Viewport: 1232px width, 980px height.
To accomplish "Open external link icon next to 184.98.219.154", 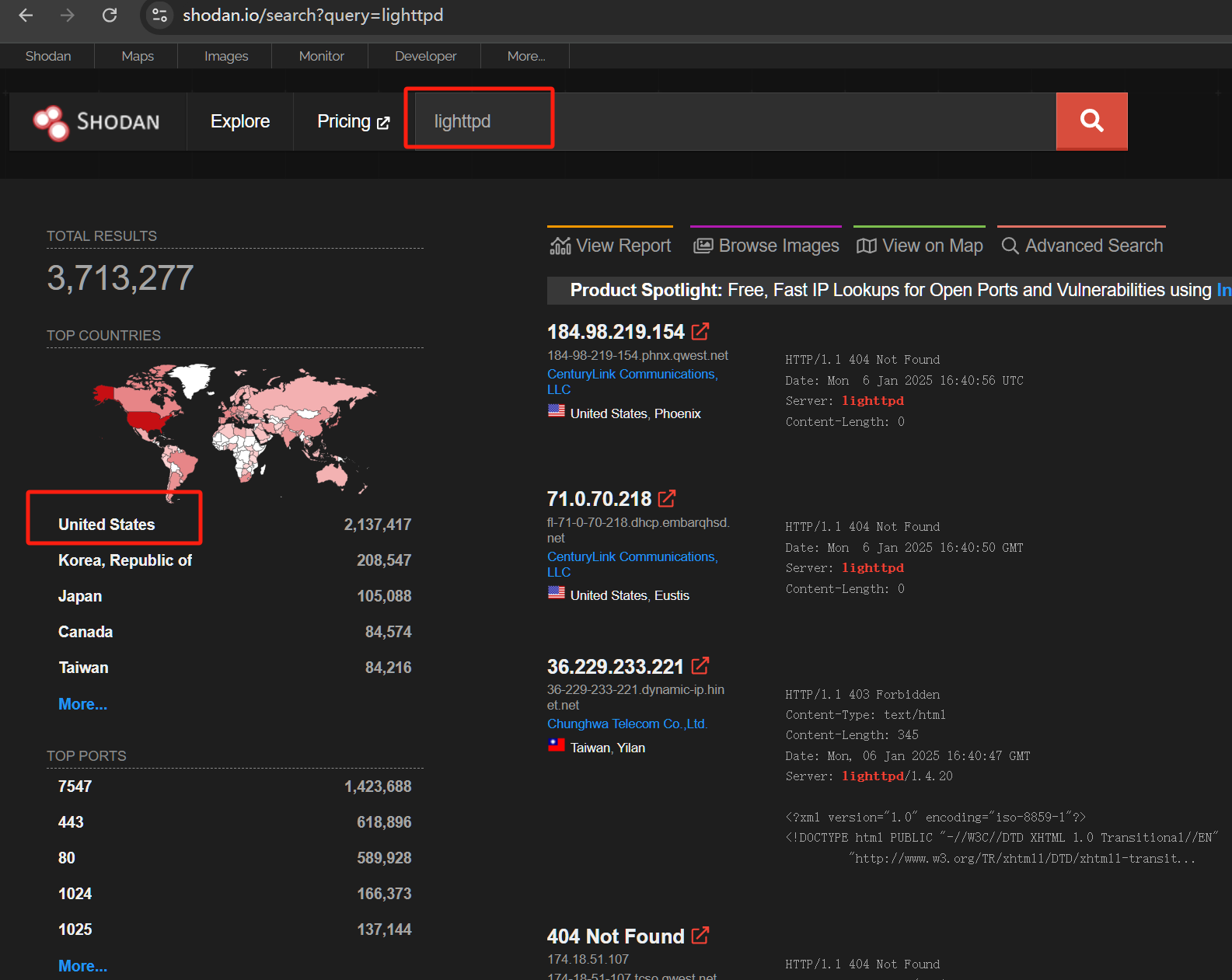I will point(700,332).
